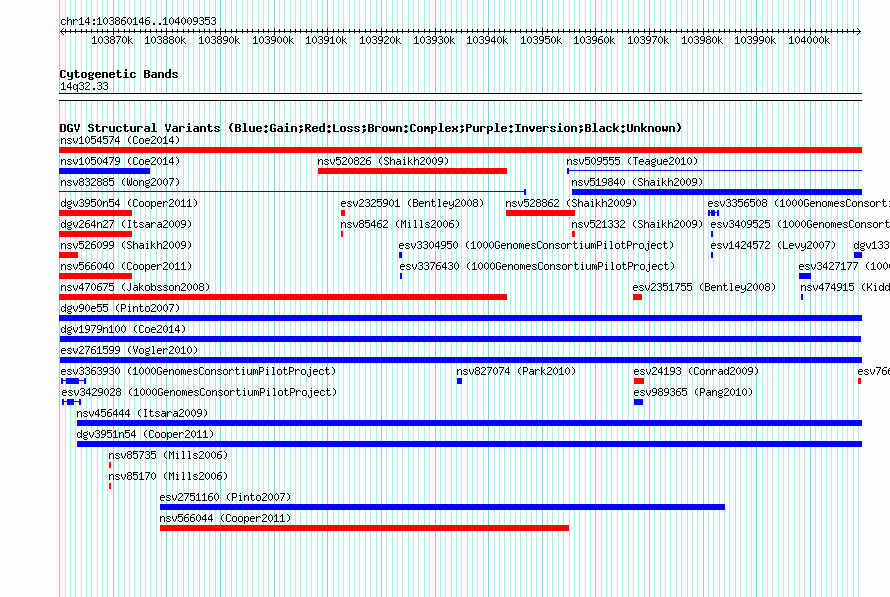890x597 pixels.
Task: Click the chr14:103860146..104009353 coordinates text
Action: (x=138, y=21)
